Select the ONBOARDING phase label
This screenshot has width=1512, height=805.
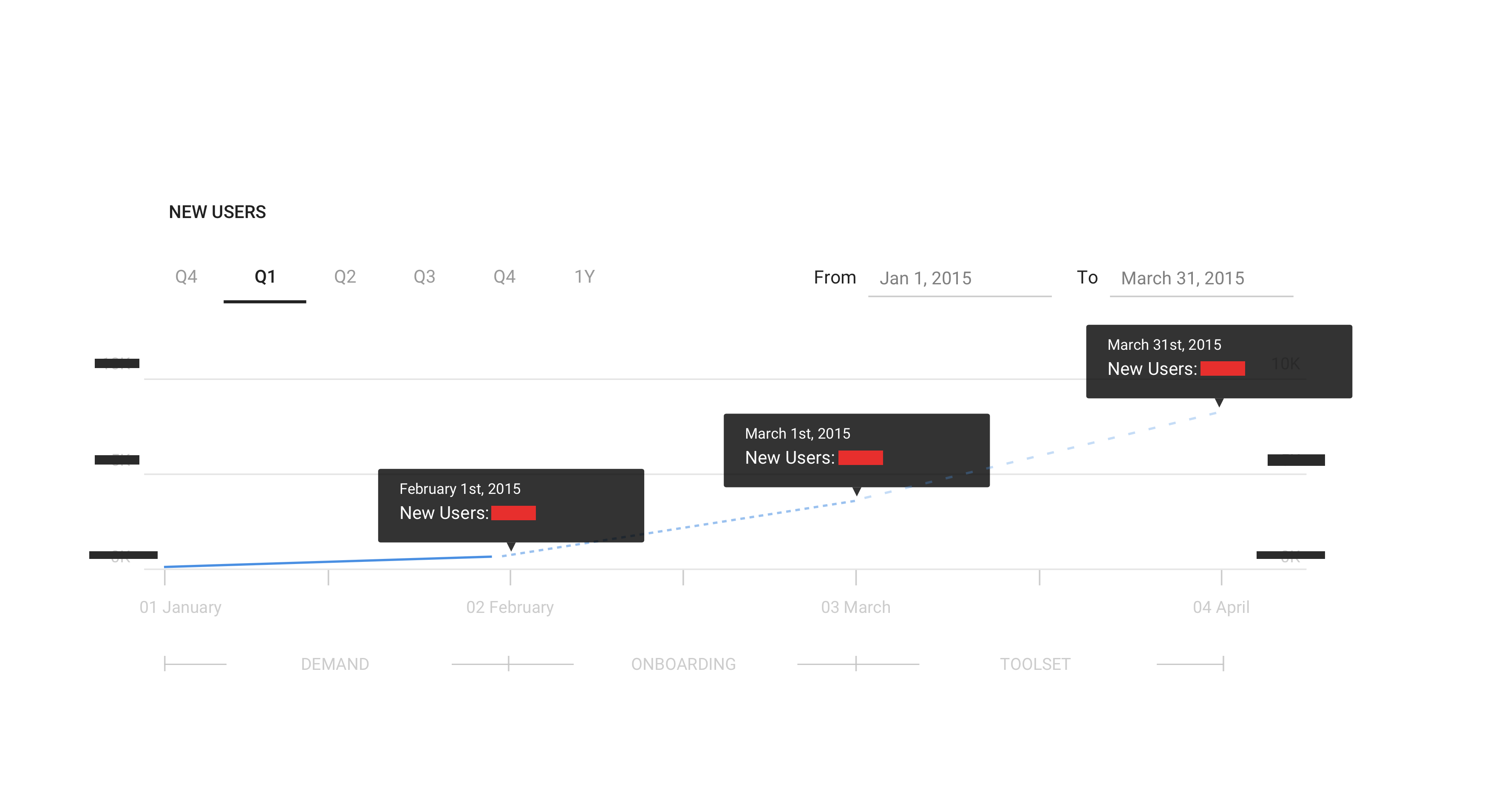pos(682,664)
